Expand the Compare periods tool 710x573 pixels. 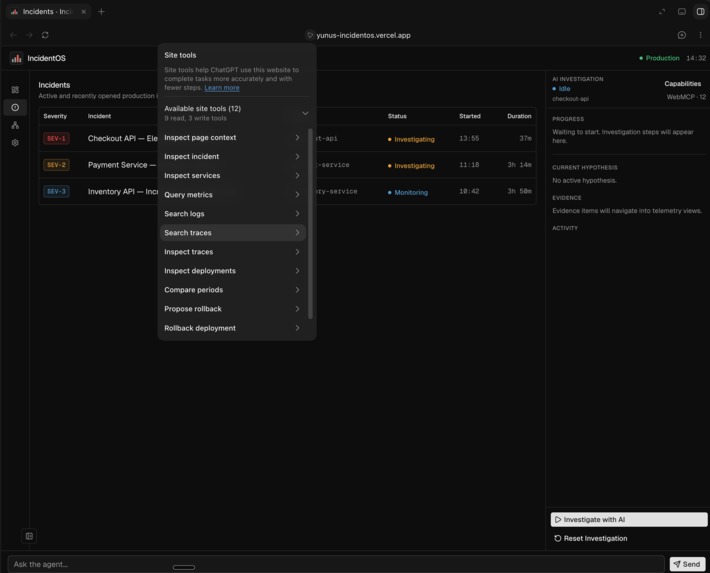233,290
